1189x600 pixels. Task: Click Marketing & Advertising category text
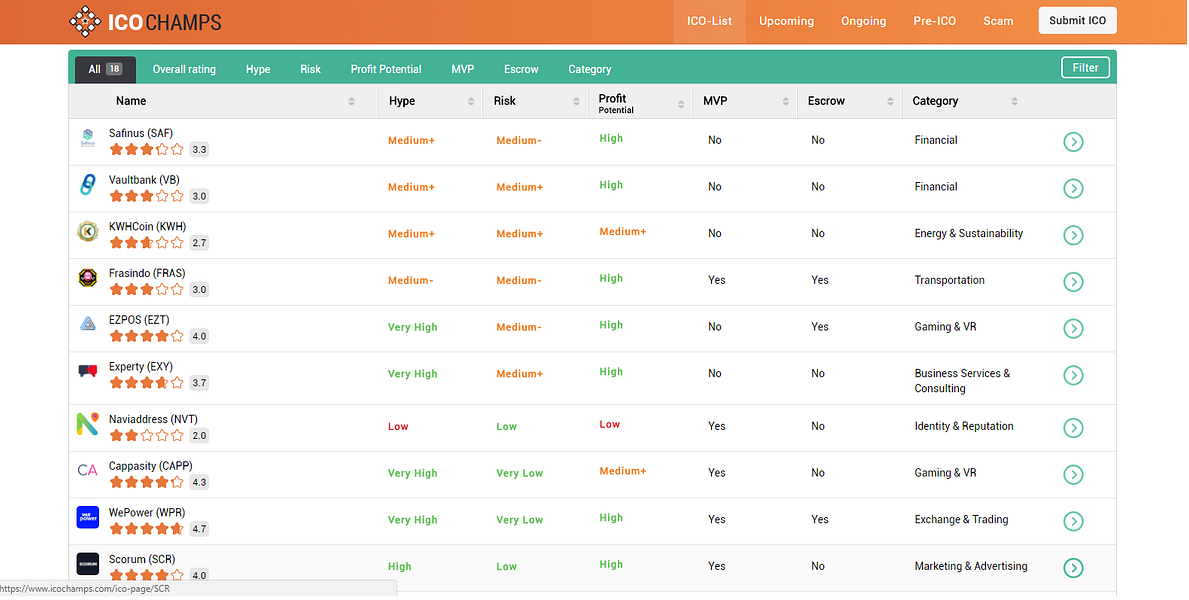tap(971, 566)
